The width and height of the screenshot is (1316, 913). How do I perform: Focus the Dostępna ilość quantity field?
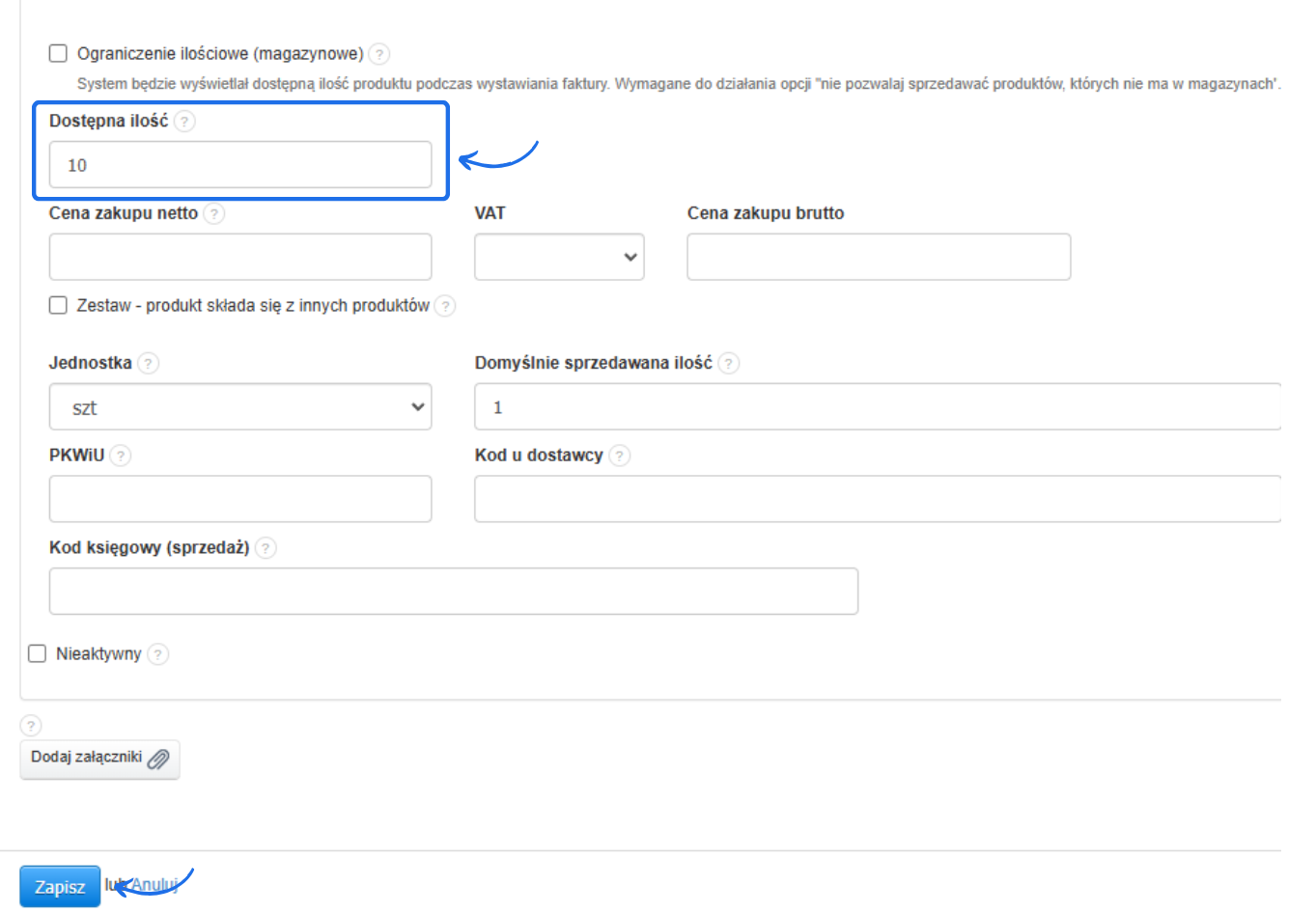coord(240,165)
